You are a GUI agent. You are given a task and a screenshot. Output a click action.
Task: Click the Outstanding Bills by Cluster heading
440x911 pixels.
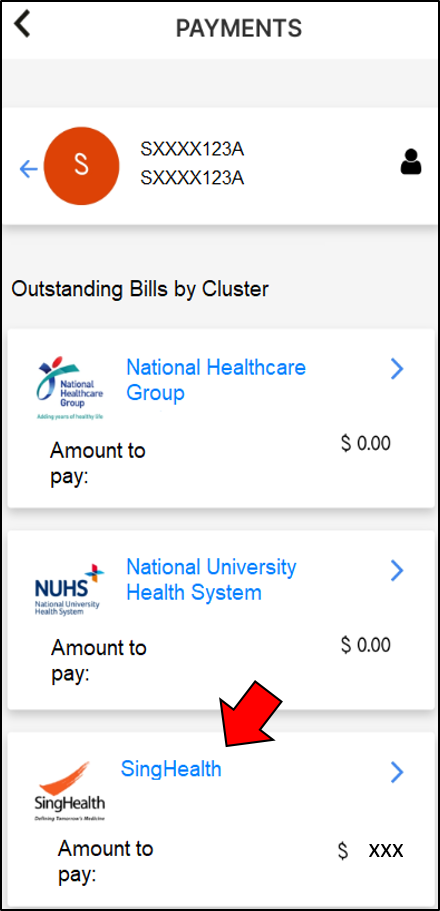pos(140,289)
